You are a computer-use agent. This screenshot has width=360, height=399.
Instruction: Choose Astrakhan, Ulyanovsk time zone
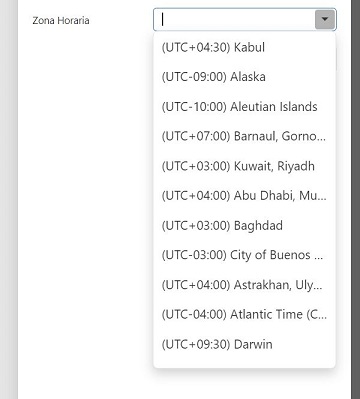pos(244,285)
